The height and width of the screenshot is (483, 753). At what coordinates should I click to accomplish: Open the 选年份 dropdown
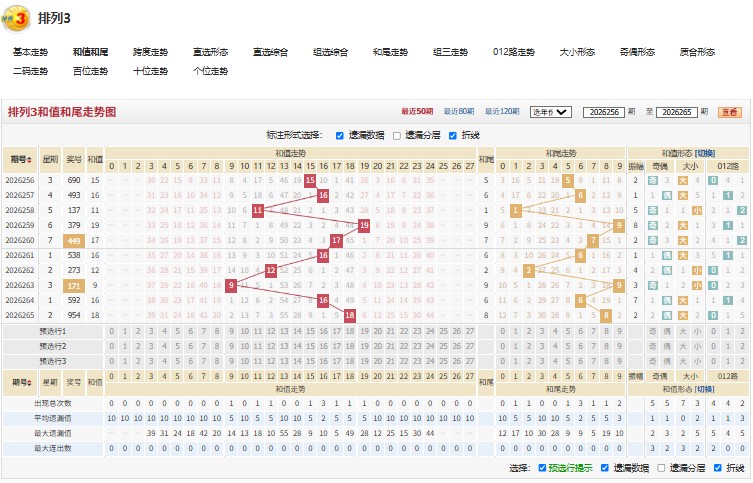pos(550,112)
